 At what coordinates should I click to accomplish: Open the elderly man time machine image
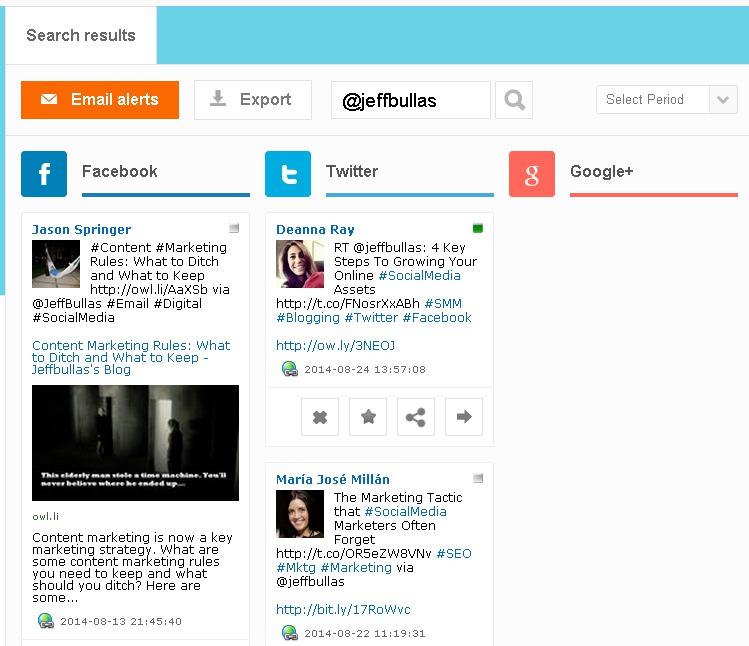[135, 443]
